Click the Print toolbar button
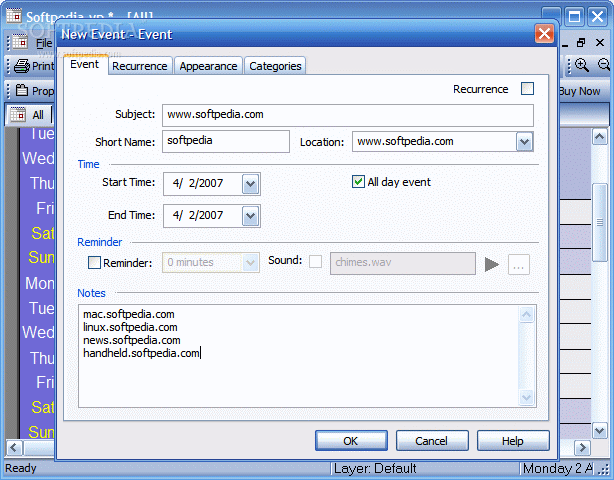 click(x=34, y=66)
